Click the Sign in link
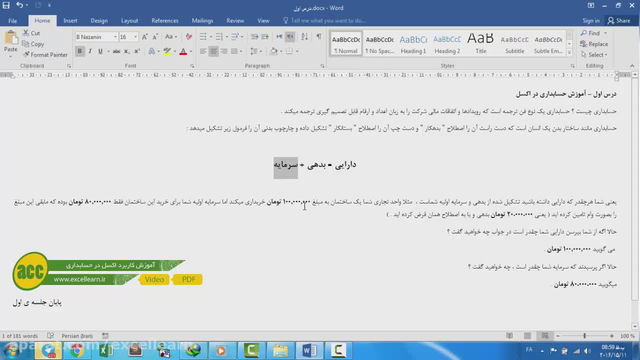 pyautogui.click(x=591, y=20)
